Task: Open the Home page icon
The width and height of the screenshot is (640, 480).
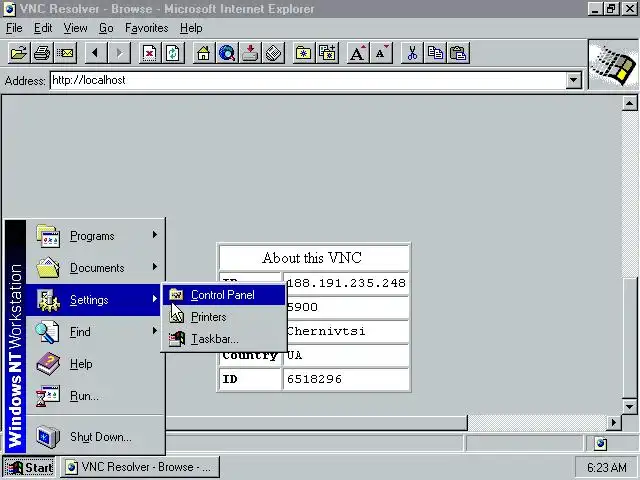Action: (x=203, y=53)
